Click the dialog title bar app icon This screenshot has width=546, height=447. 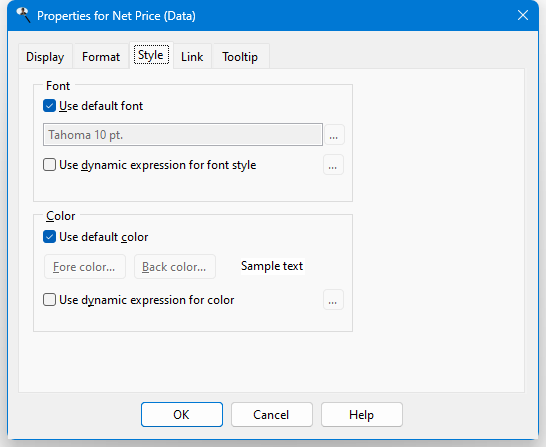[23, 15]
